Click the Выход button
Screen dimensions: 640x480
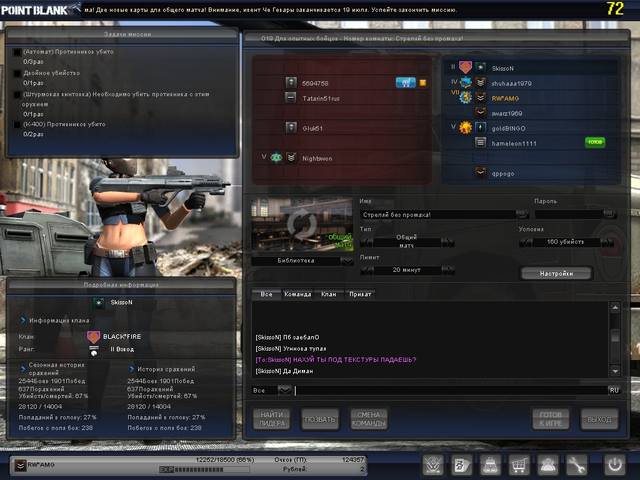pyautogui.click(x=599, y=419)
